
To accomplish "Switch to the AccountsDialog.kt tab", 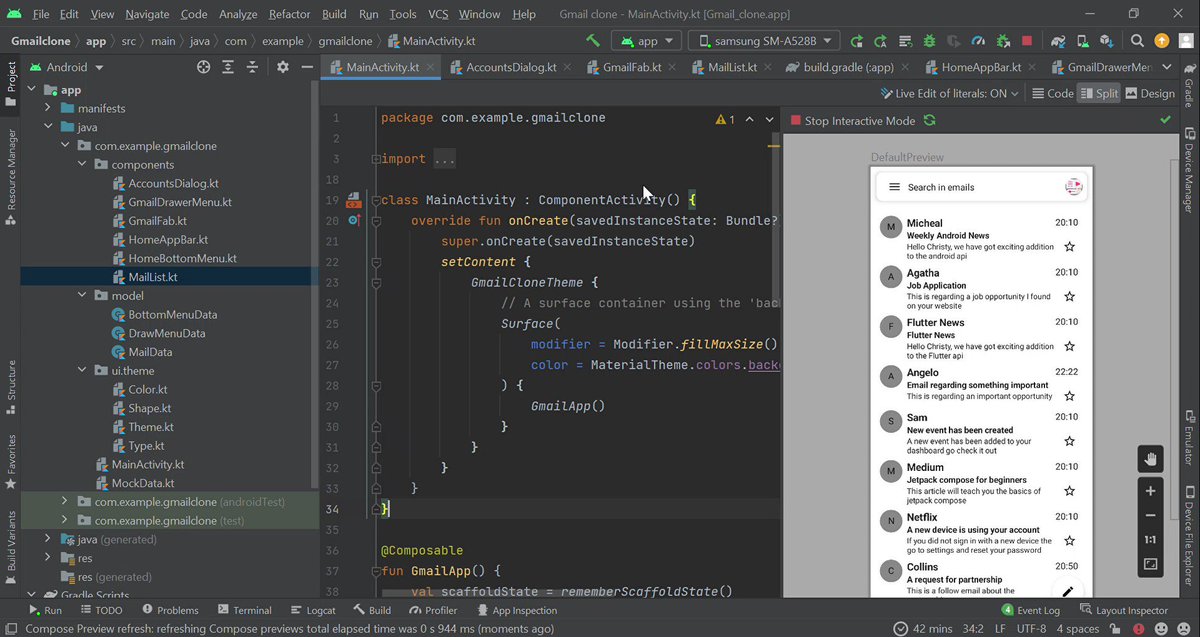I will point(503,67).
